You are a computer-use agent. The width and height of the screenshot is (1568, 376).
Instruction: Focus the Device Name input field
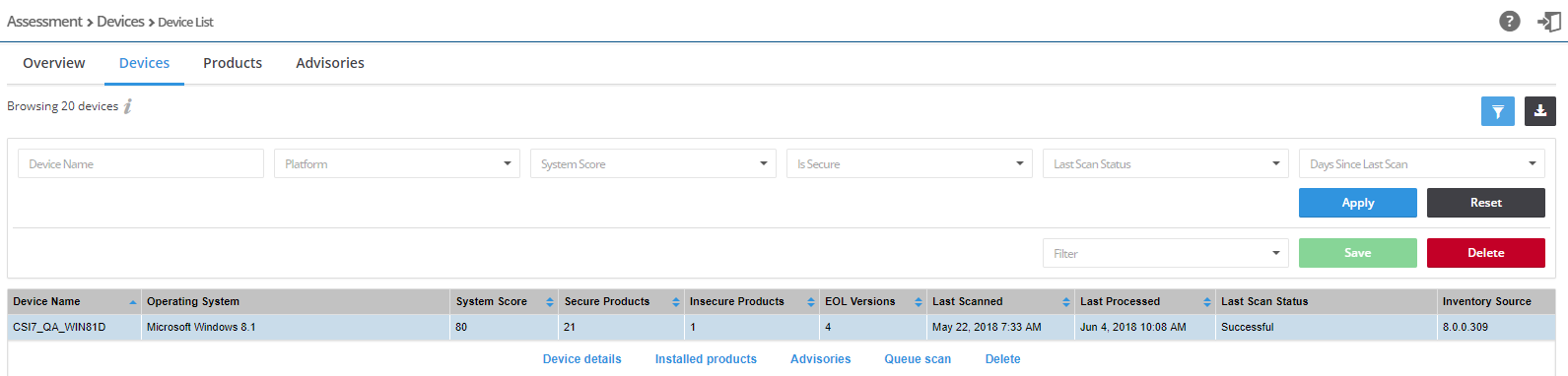click(x=141, y=163)
